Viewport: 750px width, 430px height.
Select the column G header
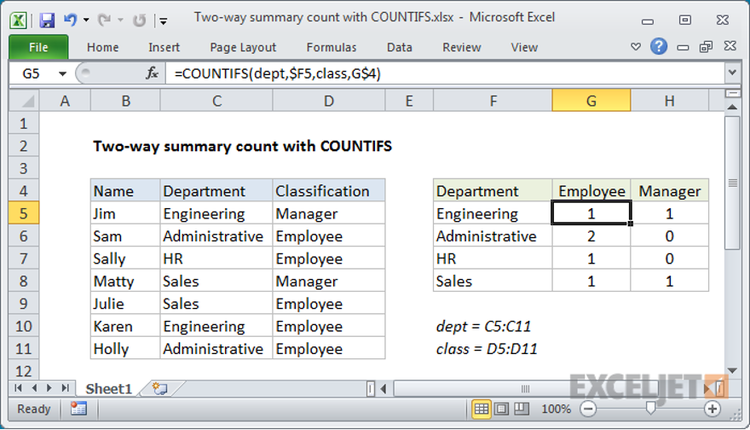[591, 101]
